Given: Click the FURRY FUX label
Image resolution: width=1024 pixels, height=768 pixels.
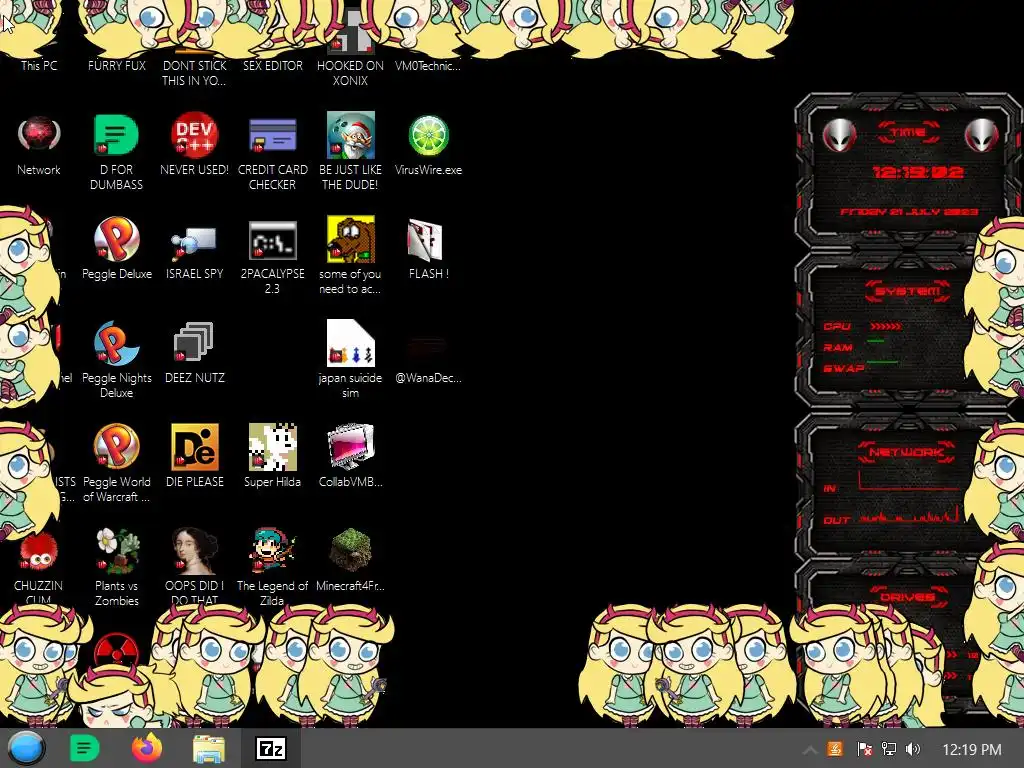Looking at the screenshot, I should pyautogui.click(x=116, y=65).
